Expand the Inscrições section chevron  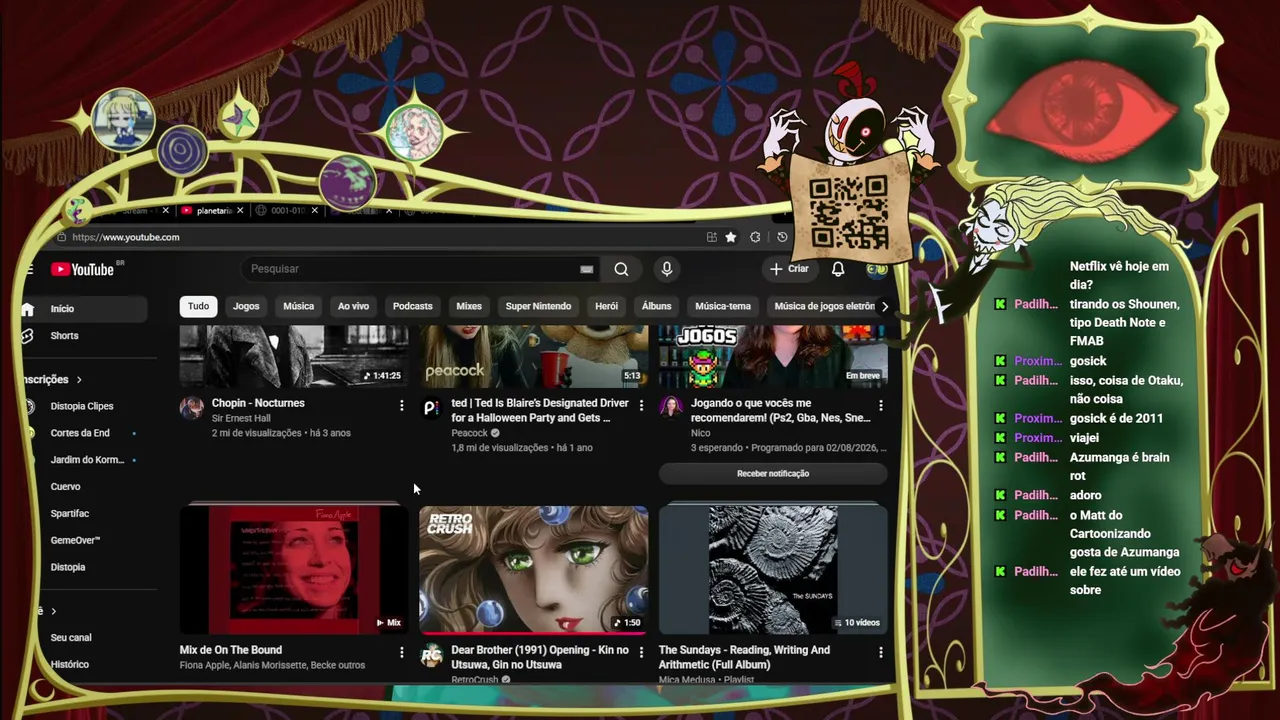coord(79,380)
